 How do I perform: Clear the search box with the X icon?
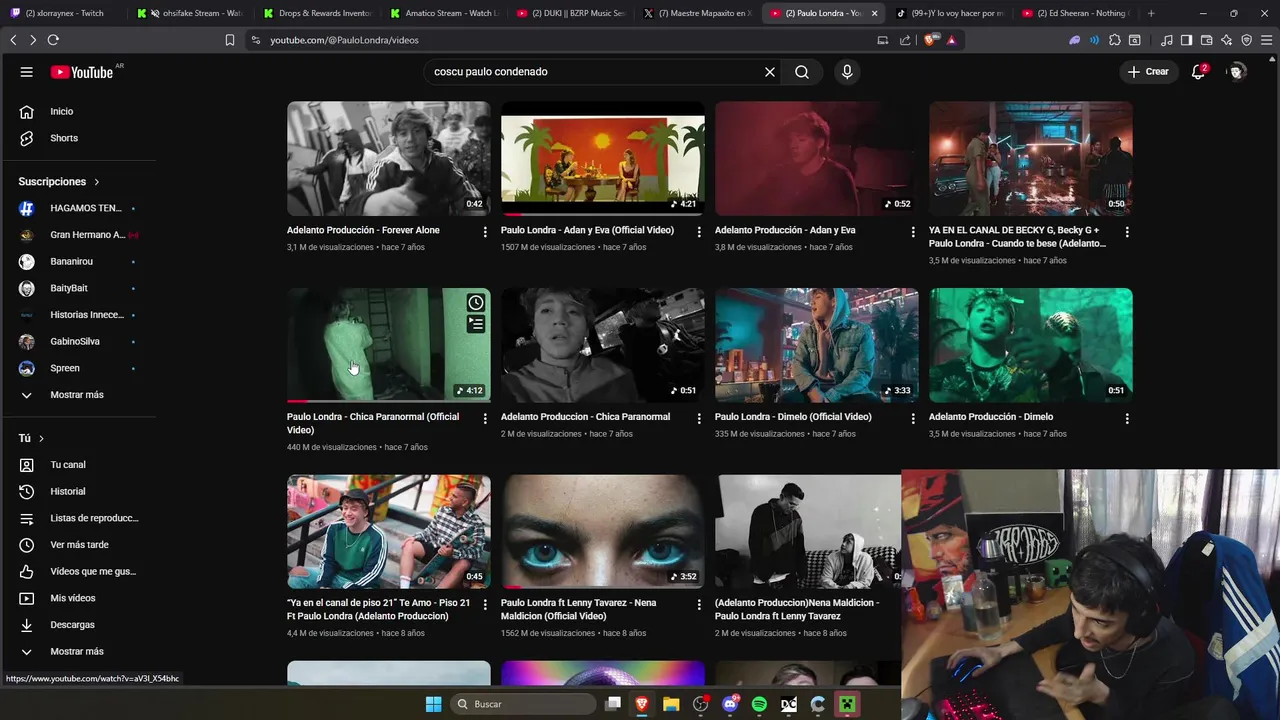click(770, 72)
